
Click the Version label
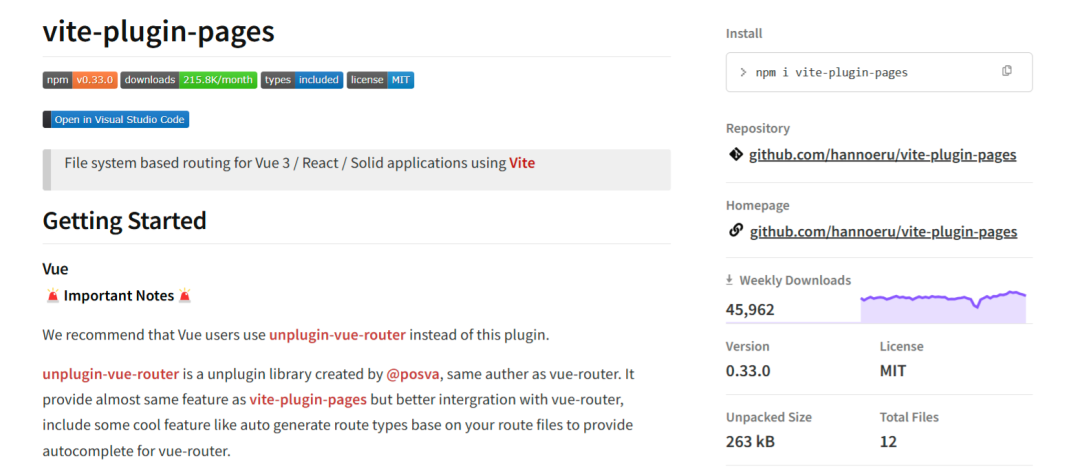747,346
